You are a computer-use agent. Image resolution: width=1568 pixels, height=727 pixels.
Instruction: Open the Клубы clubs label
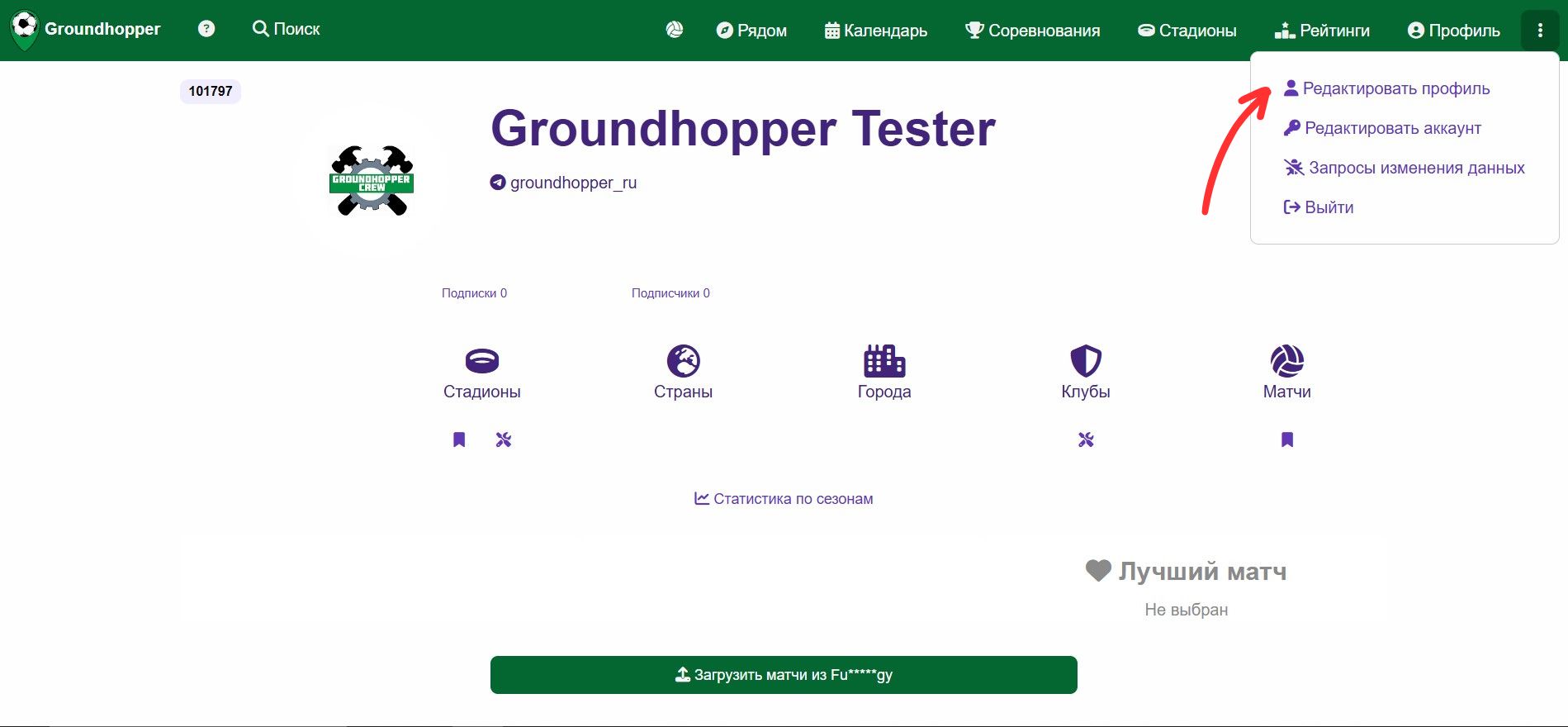point(1086,392)
